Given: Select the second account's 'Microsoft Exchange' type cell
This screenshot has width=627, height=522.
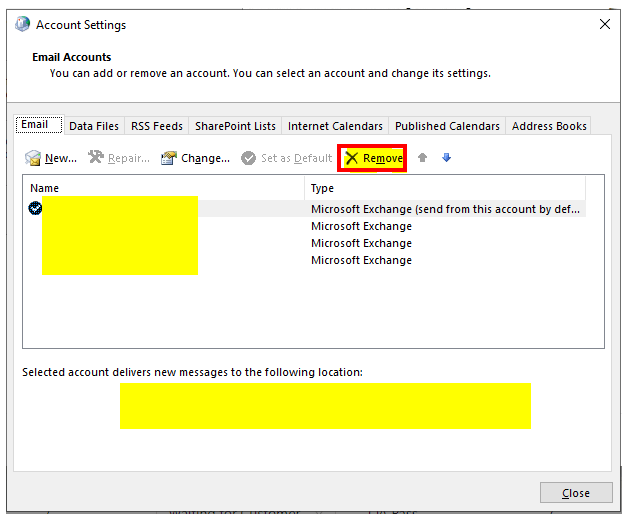Looking at the screenshot, I should click(361, 226).
